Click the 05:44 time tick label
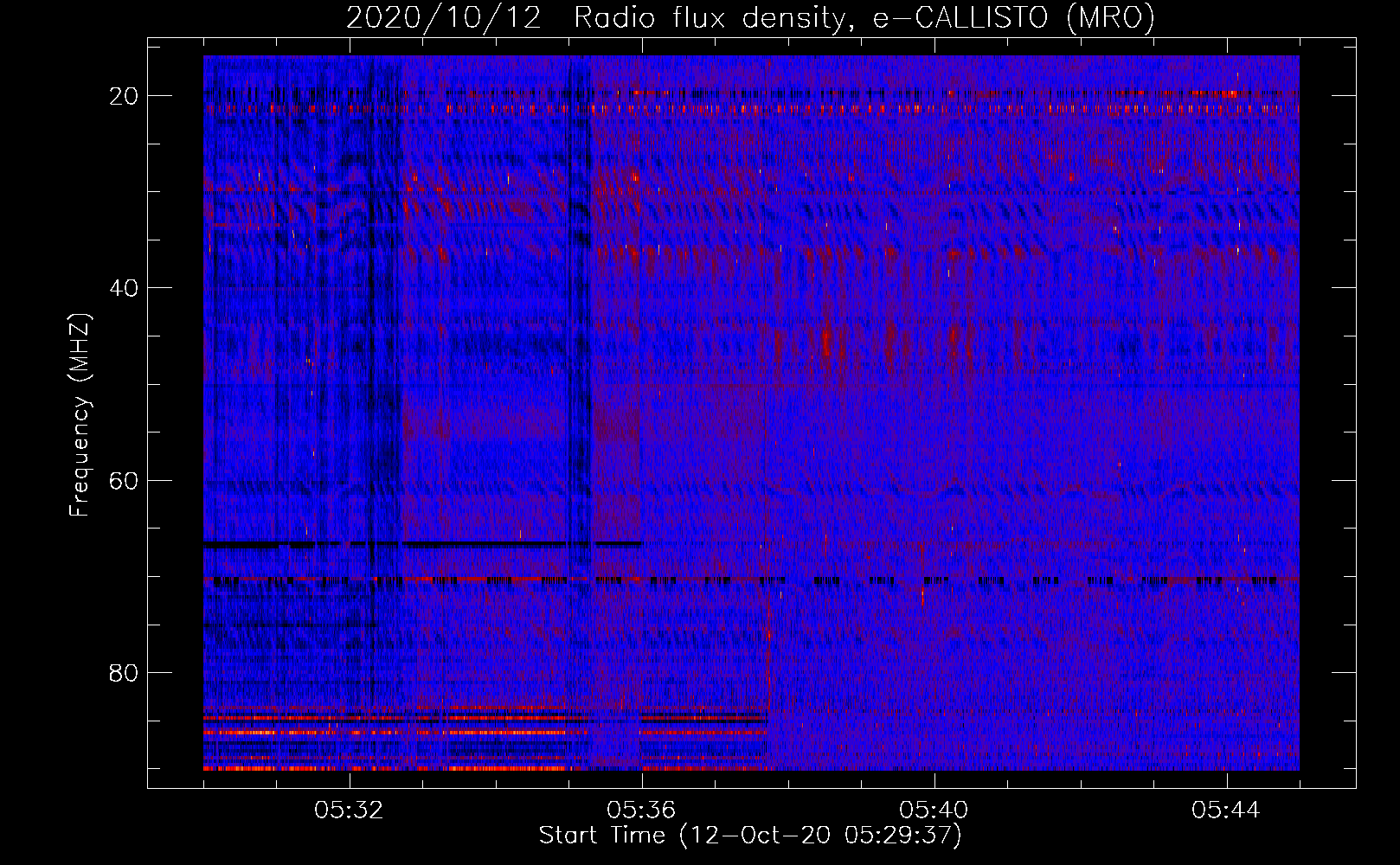This screenshot has width=1400, height=865. [1226, 811]
